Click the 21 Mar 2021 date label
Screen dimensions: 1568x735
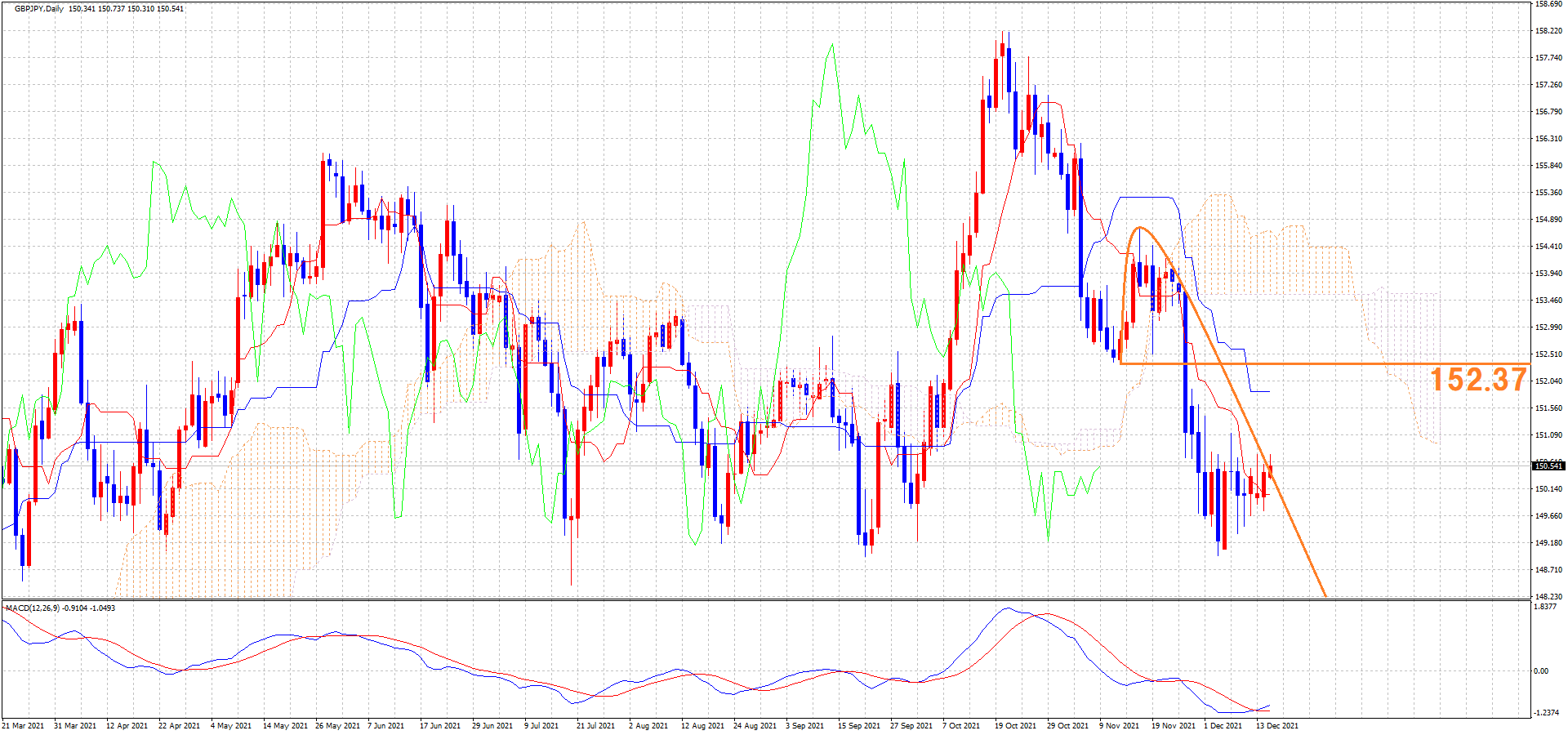23,726
